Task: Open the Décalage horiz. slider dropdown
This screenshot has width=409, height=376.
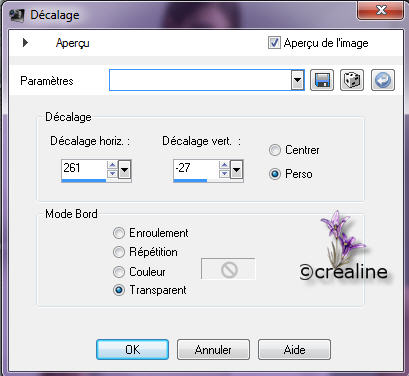Action: click(124, 170)
